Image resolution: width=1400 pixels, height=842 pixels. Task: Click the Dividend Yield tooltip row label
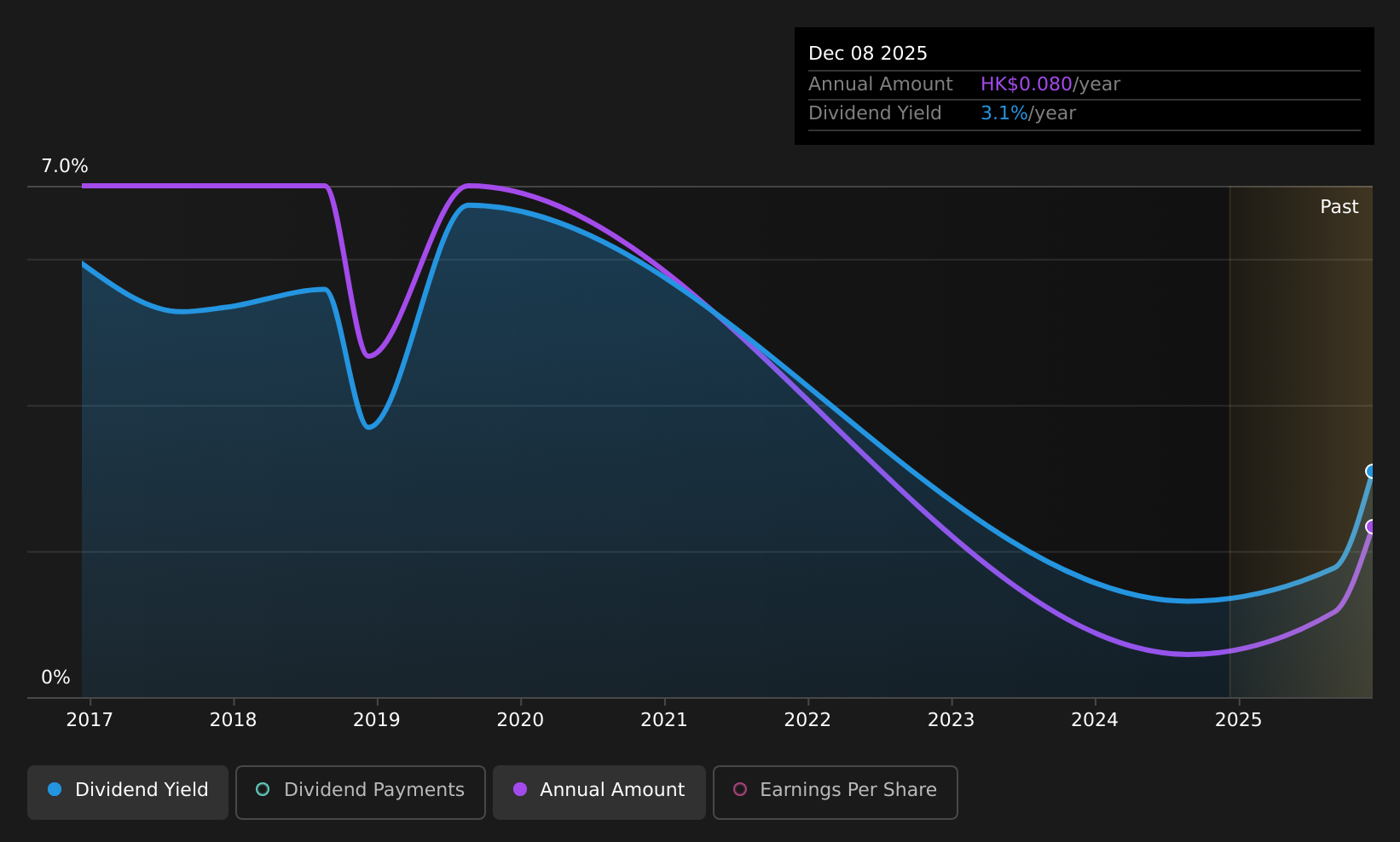[x=875, y=113]
